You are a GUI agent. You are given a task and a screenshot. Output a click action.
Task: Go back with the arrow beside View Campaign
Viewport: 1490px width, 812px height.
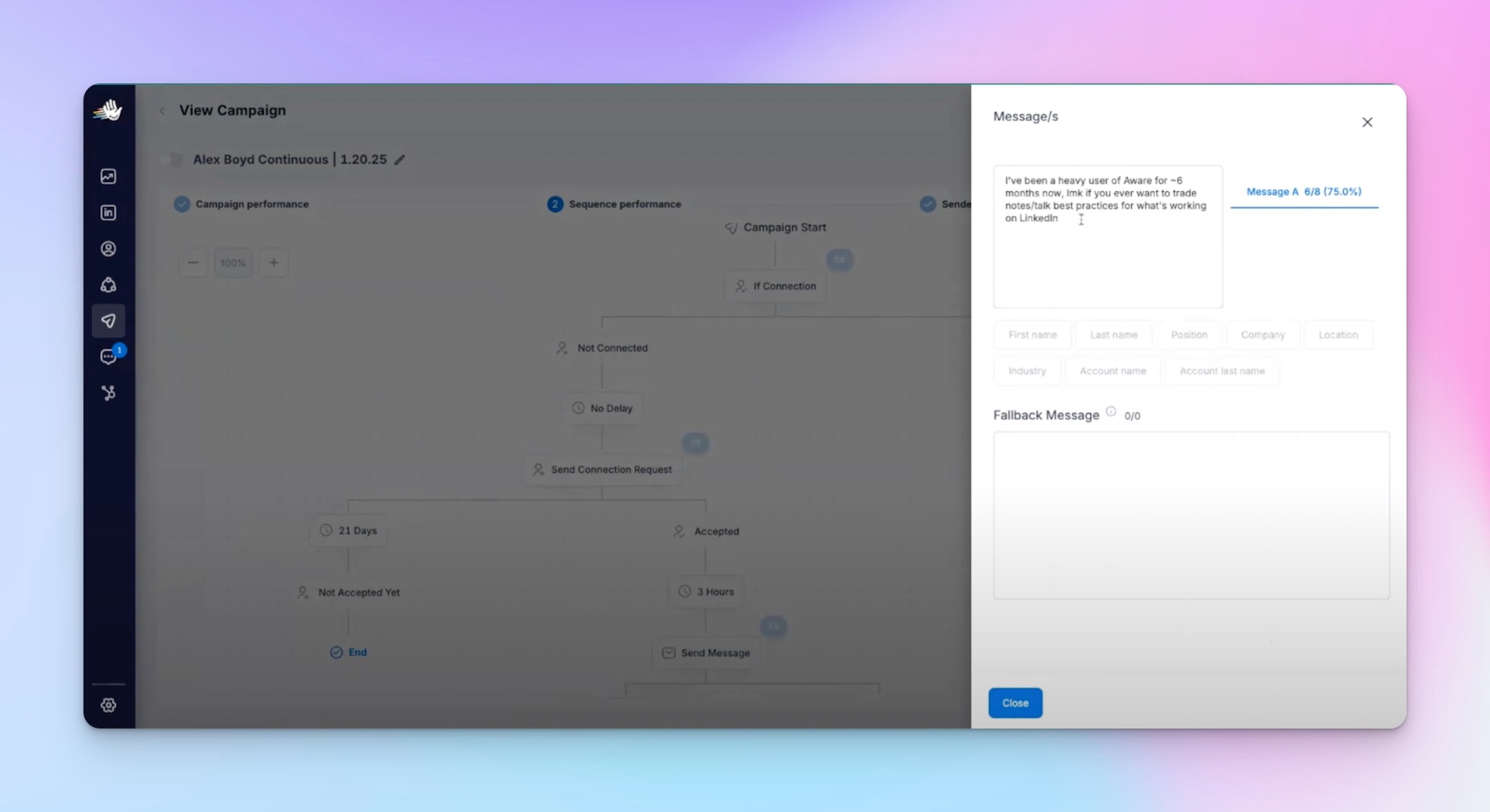(162, 110)
